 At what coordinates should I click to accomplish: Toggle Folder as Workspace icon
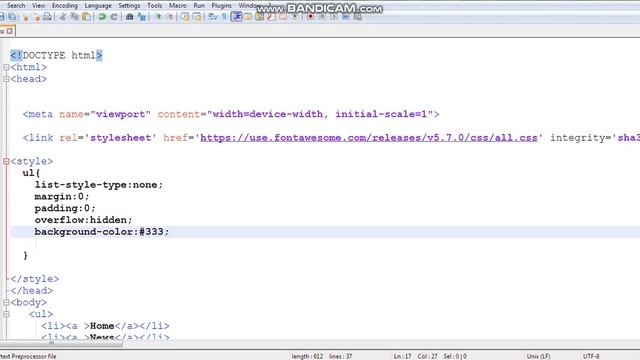(x=283, y=17)
